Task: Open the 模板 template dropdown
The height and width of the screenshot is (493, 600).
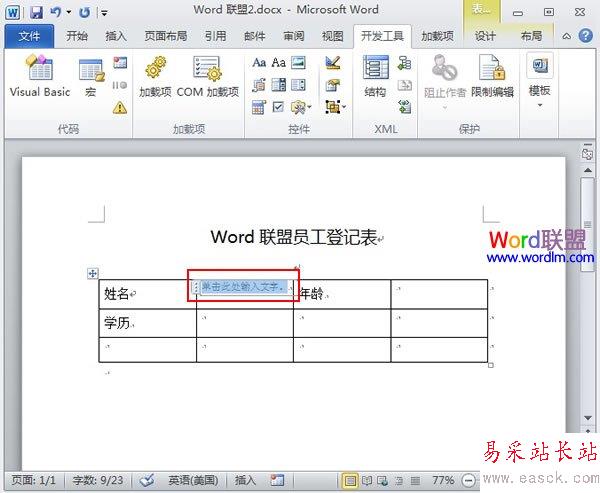Action: (540, 81)
